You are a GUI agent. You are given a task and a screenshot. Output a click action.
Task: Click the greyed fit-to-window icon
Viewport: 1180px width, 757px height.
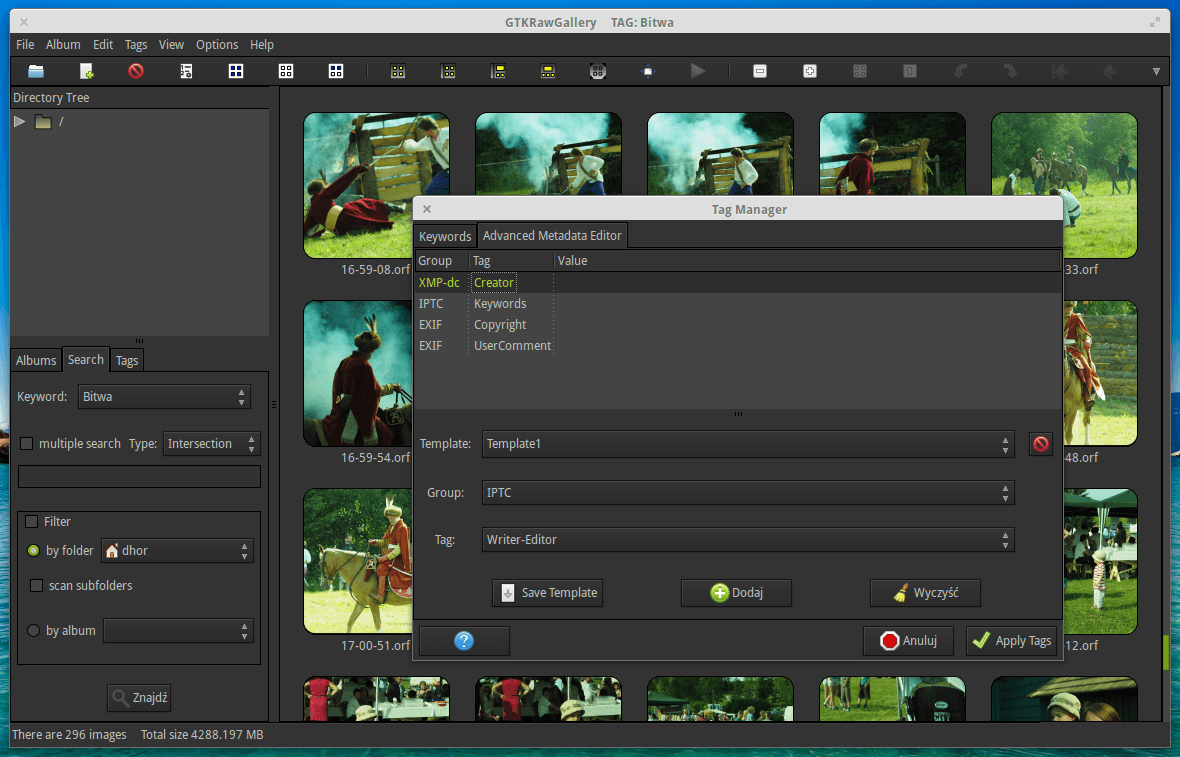(x=859, y=71)
